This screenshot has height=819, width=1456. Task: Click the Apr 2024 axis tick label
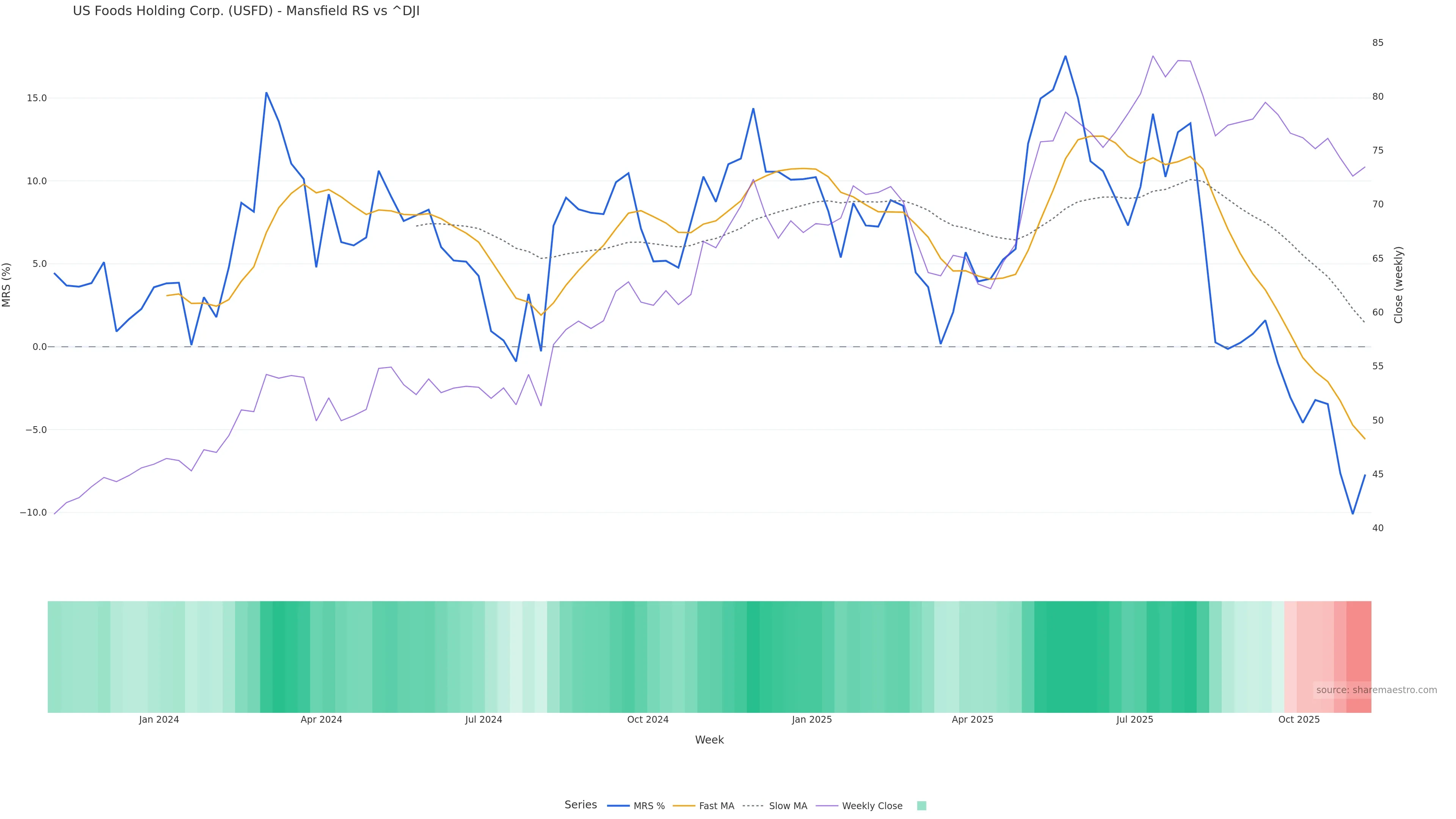(x=321, y=720)
